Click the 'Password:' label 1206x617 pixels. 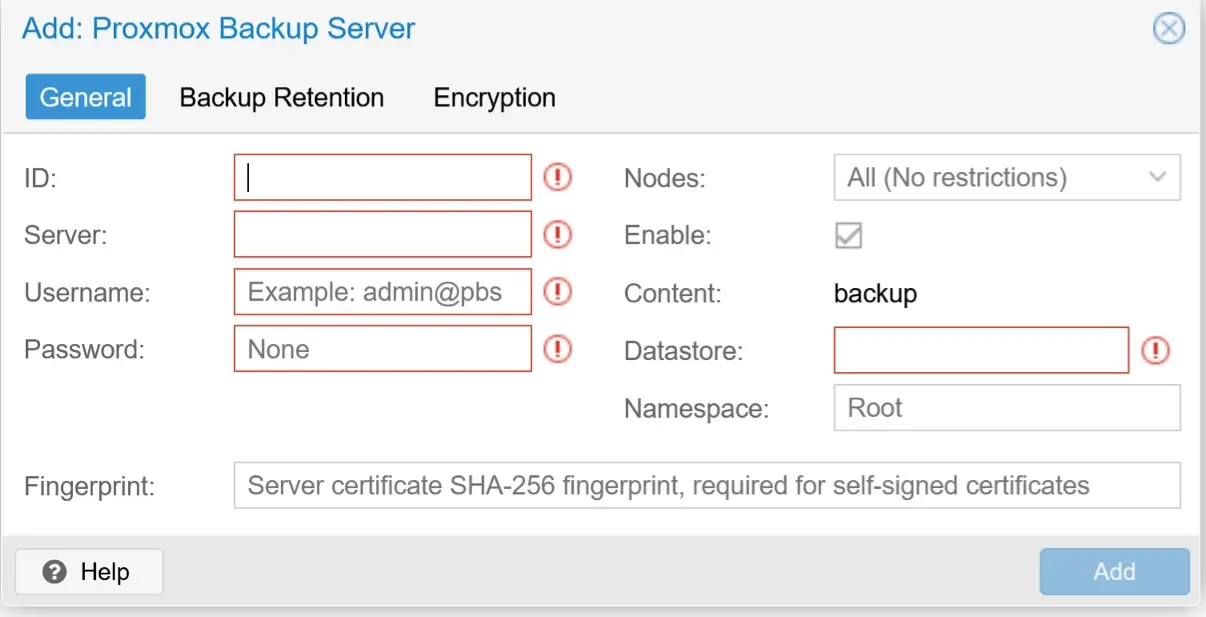85,350
